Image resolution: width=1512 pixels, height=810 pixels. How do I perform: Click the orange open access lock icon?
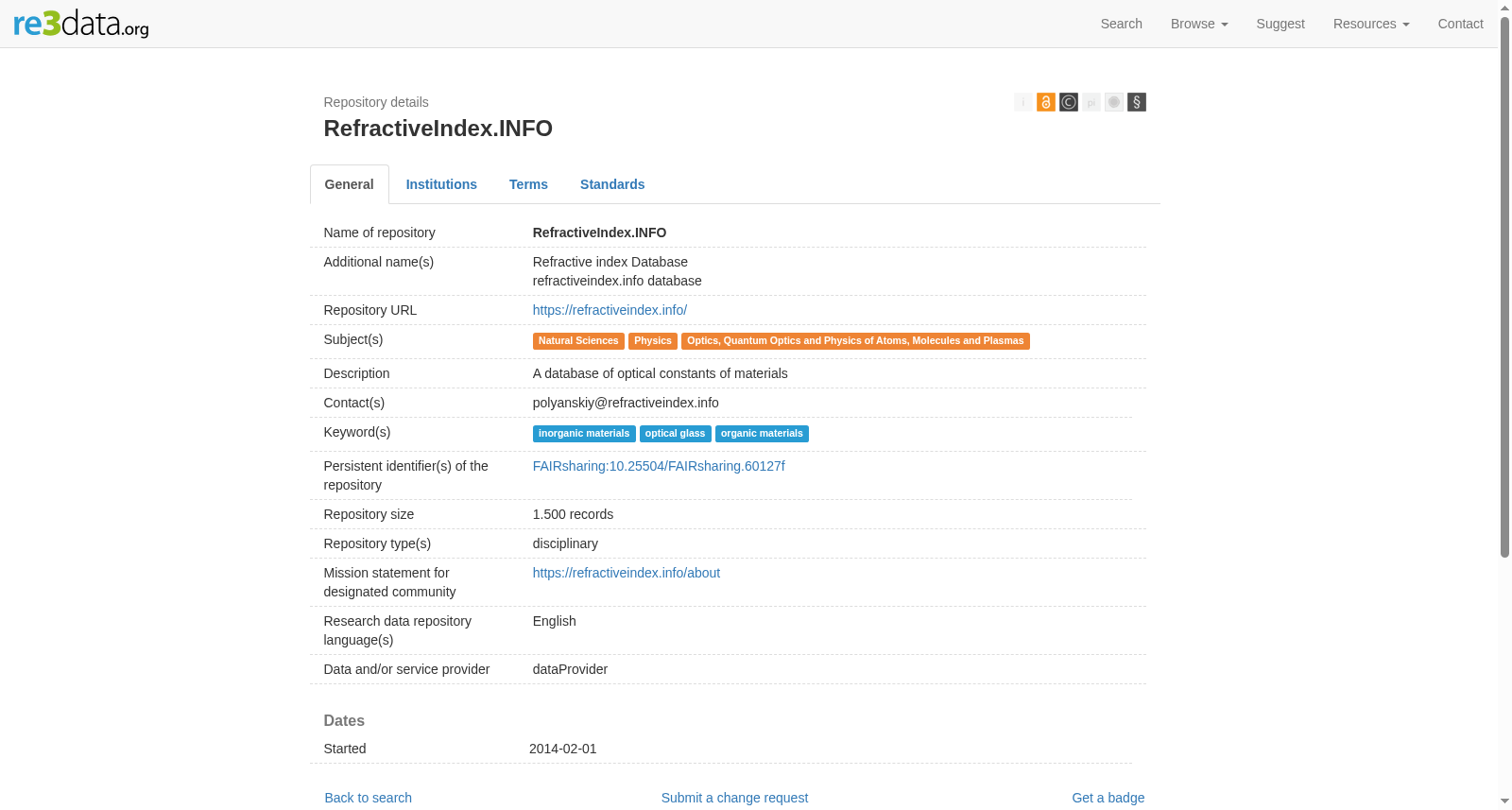tap(1046, 102)
